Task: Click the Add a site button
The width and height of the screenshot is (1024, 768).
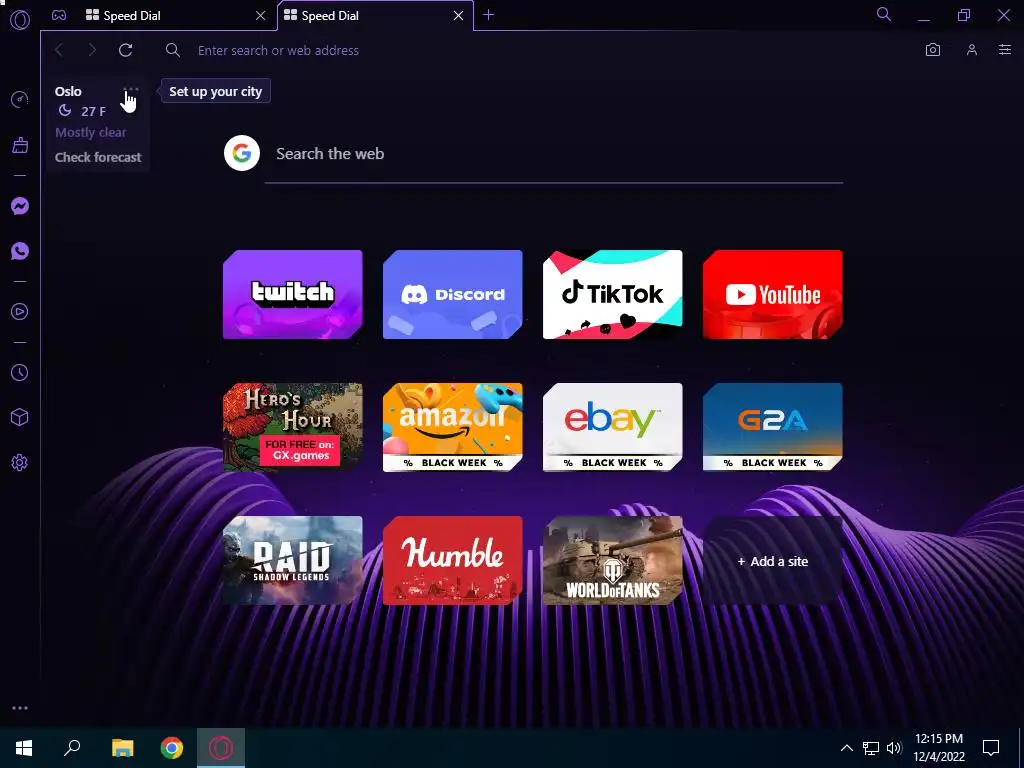Action: tap(773, 561)
